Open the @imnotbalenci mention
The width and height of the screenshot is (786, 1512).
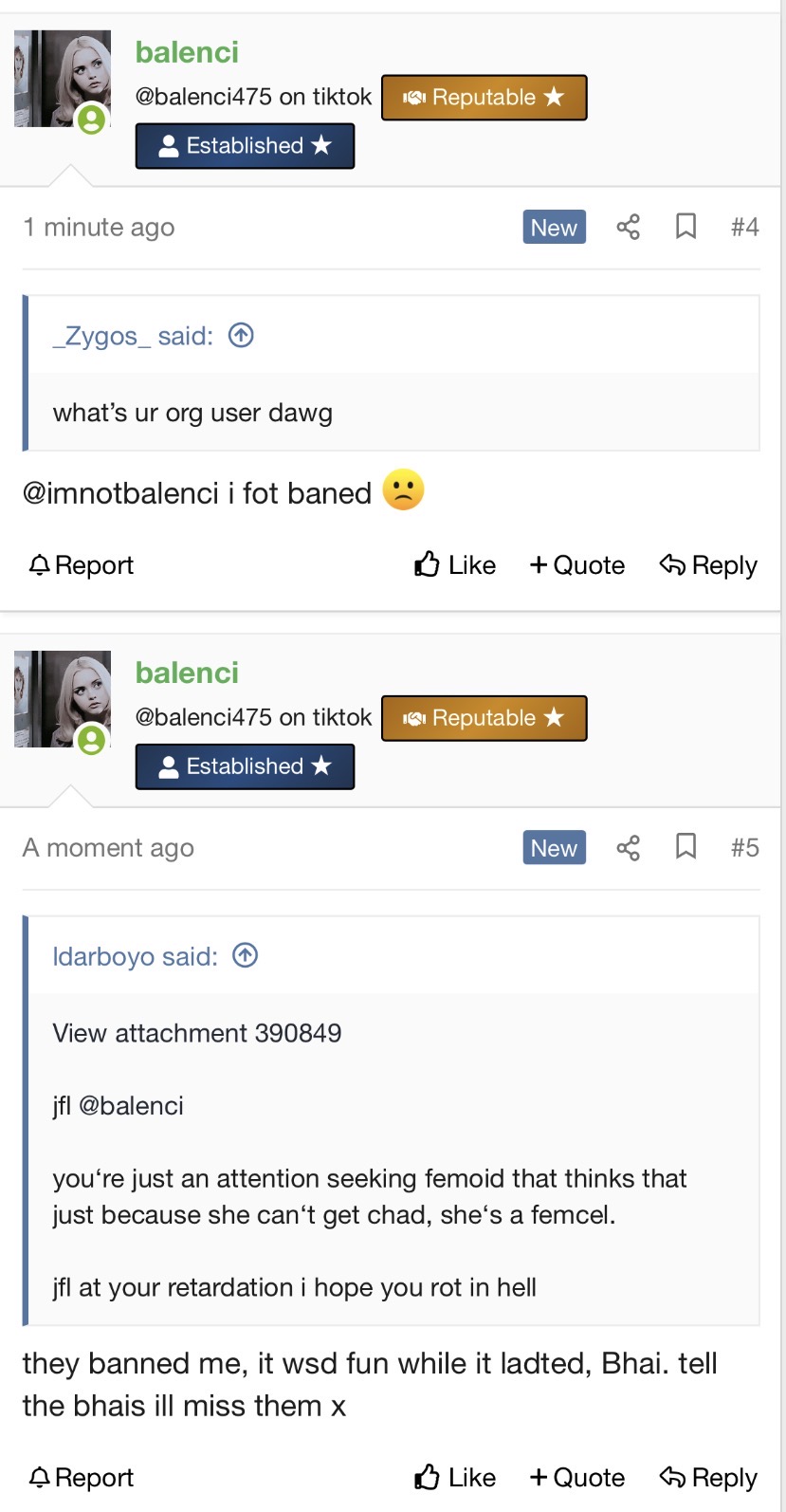(x=120, y=493)
